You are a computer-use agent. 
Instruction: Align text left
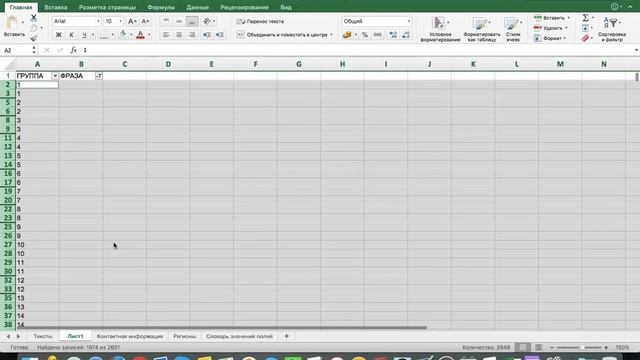[166, 35]
